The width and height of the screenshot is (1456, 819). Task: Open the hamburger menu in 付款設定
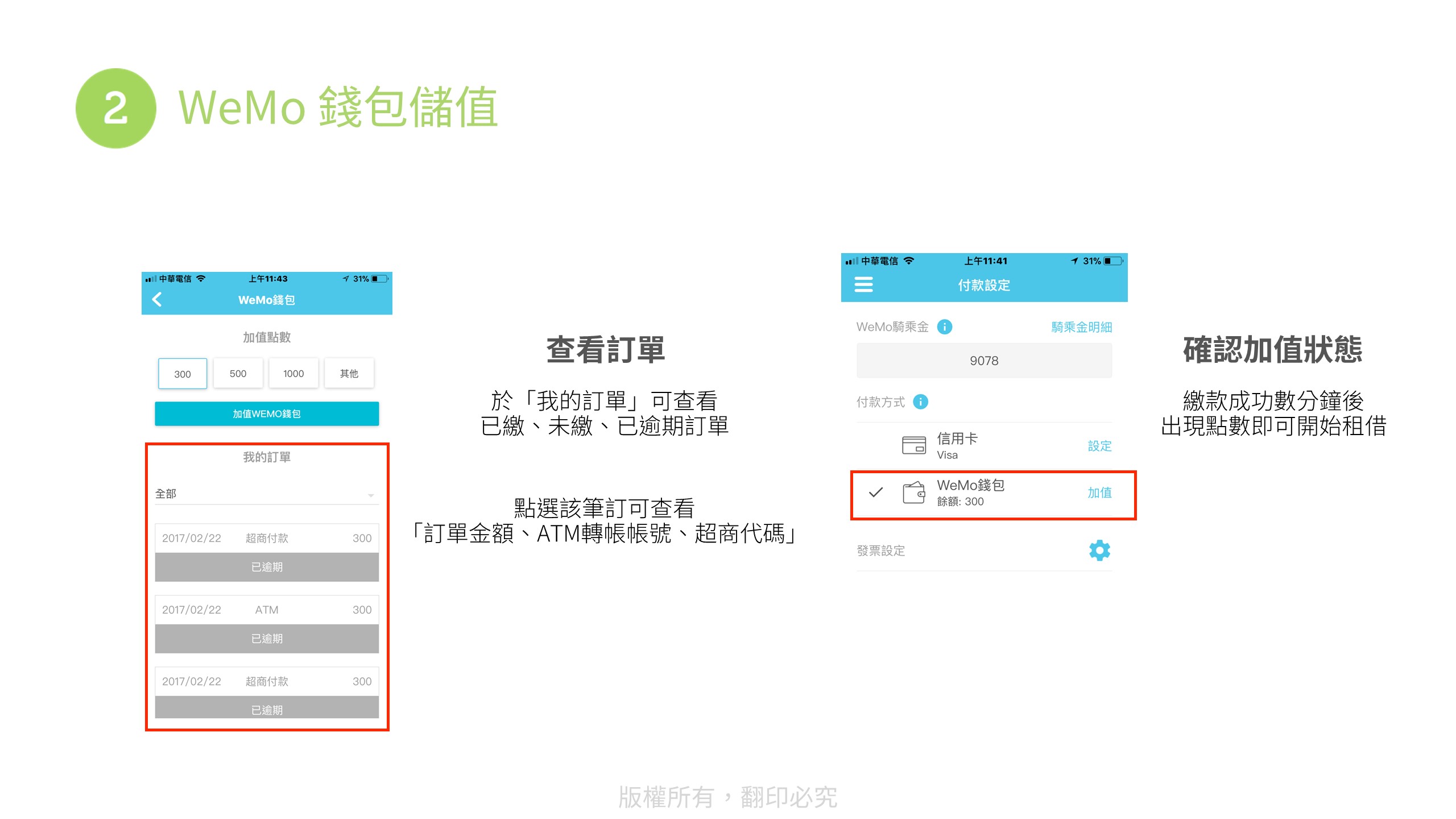click(x=863, y=284)
